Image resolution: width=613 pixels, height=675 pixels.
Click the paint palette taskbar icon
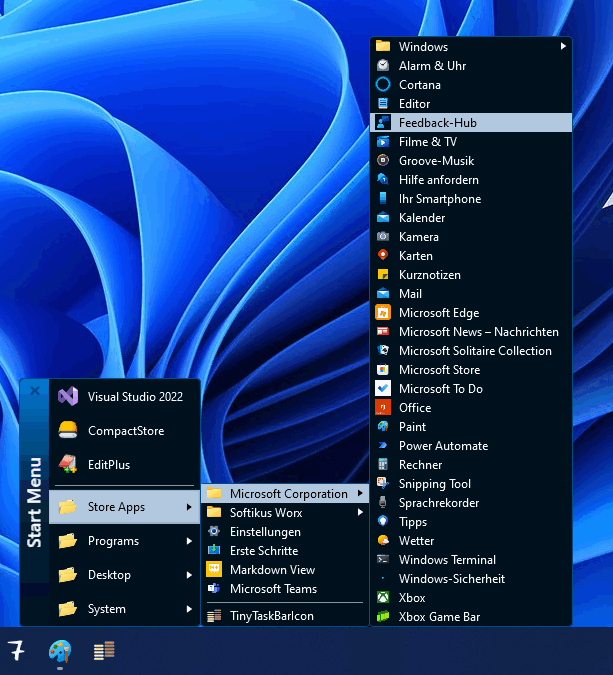pos(60,651)
